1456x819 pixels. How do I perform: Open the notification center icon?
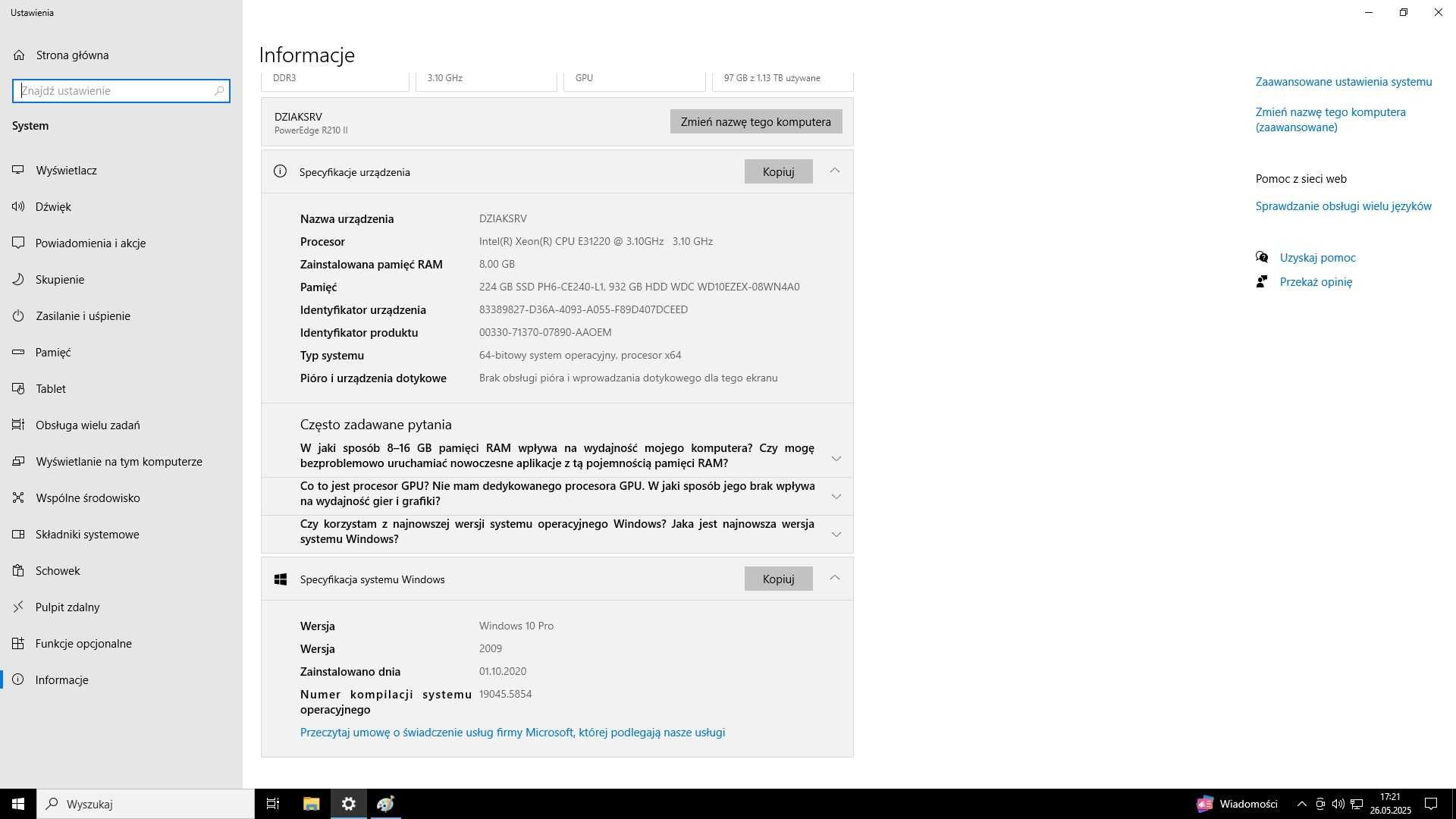1431,804
